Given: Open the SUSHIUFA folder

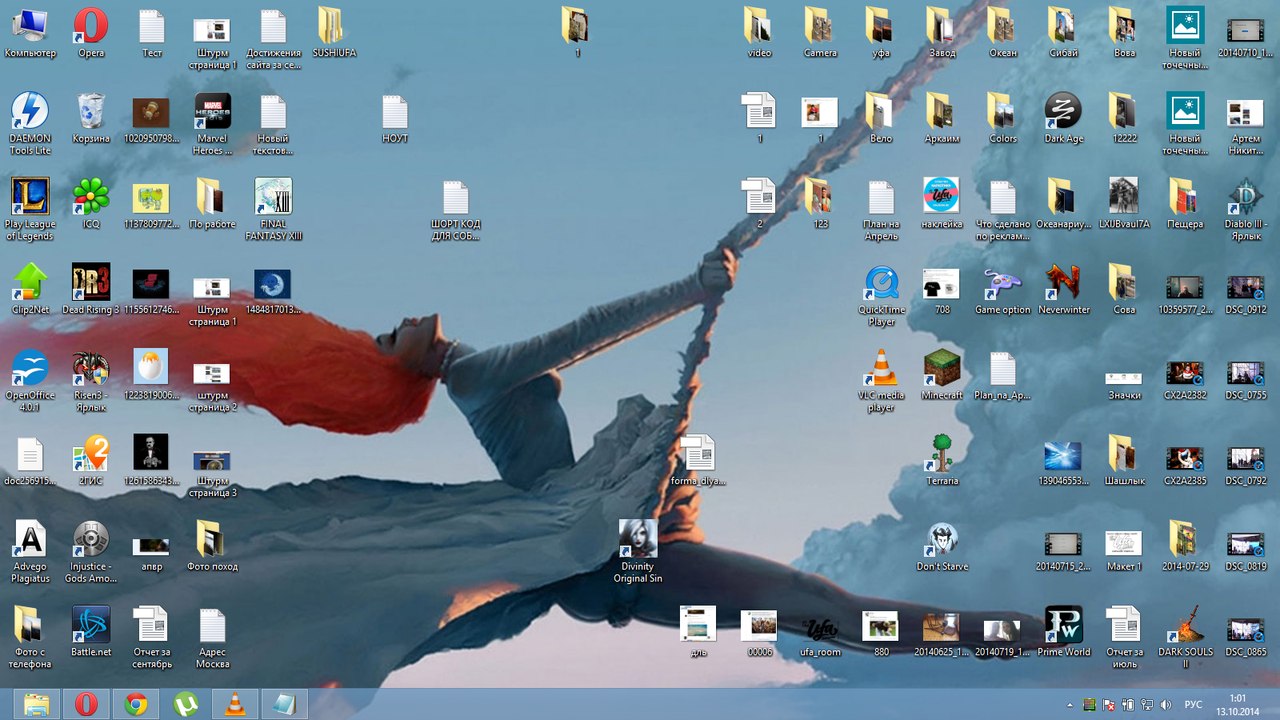Looking at the screenshot, I should (x=334, y=32).
